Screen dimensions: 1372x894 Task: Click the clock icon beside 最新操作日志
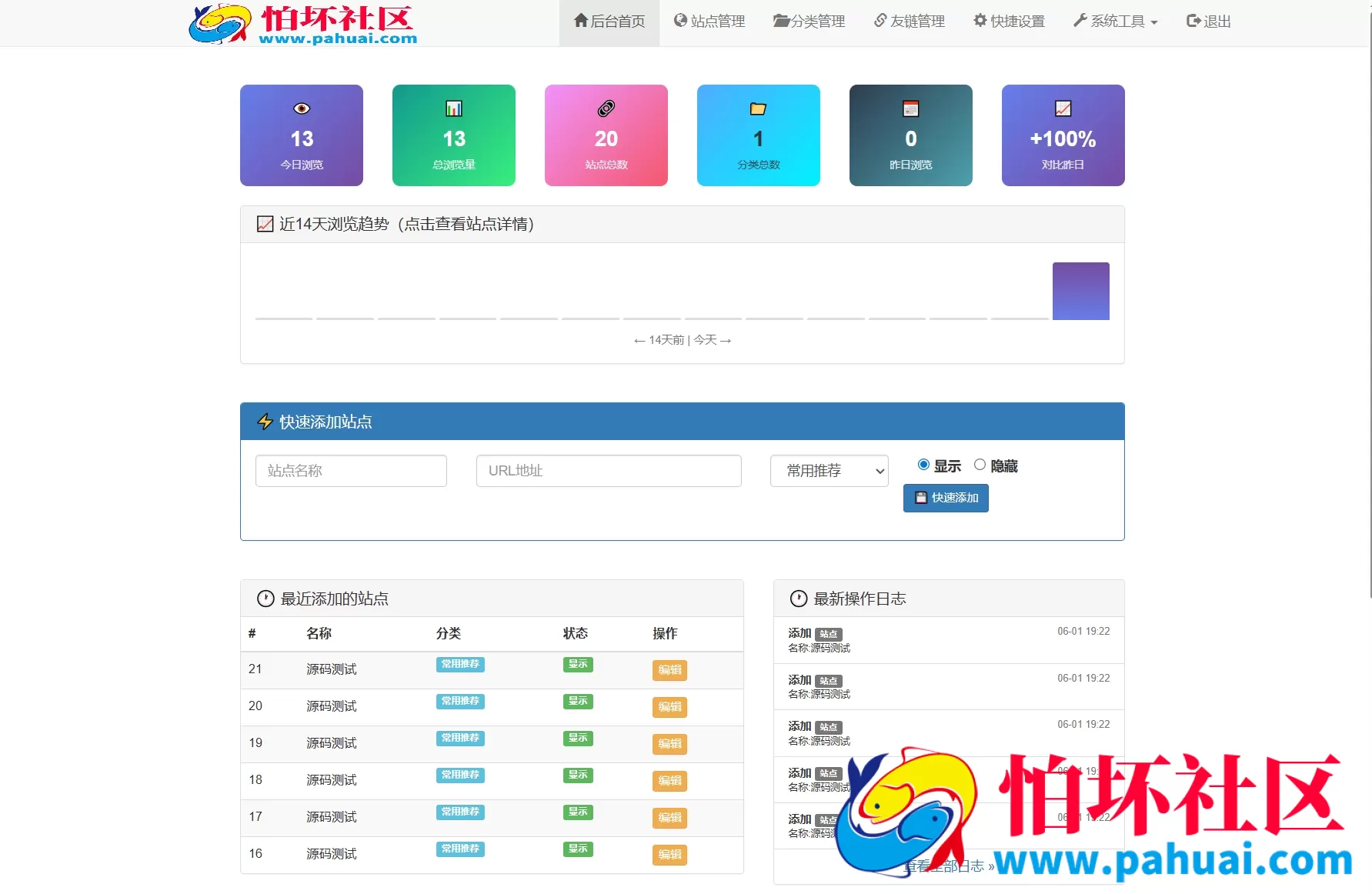(x=799, y=599)
